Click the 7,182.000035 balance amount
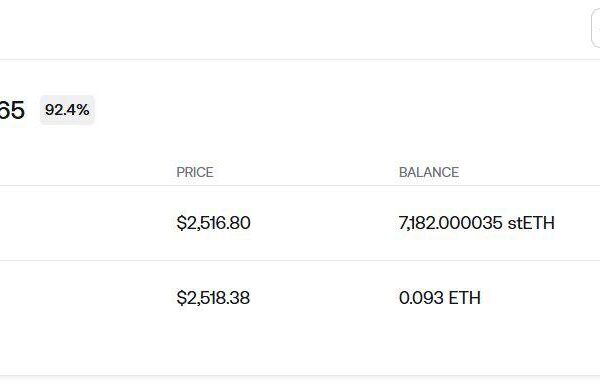Image resolution: width=600 pixels, height=387 pixels. click(450, 223)
